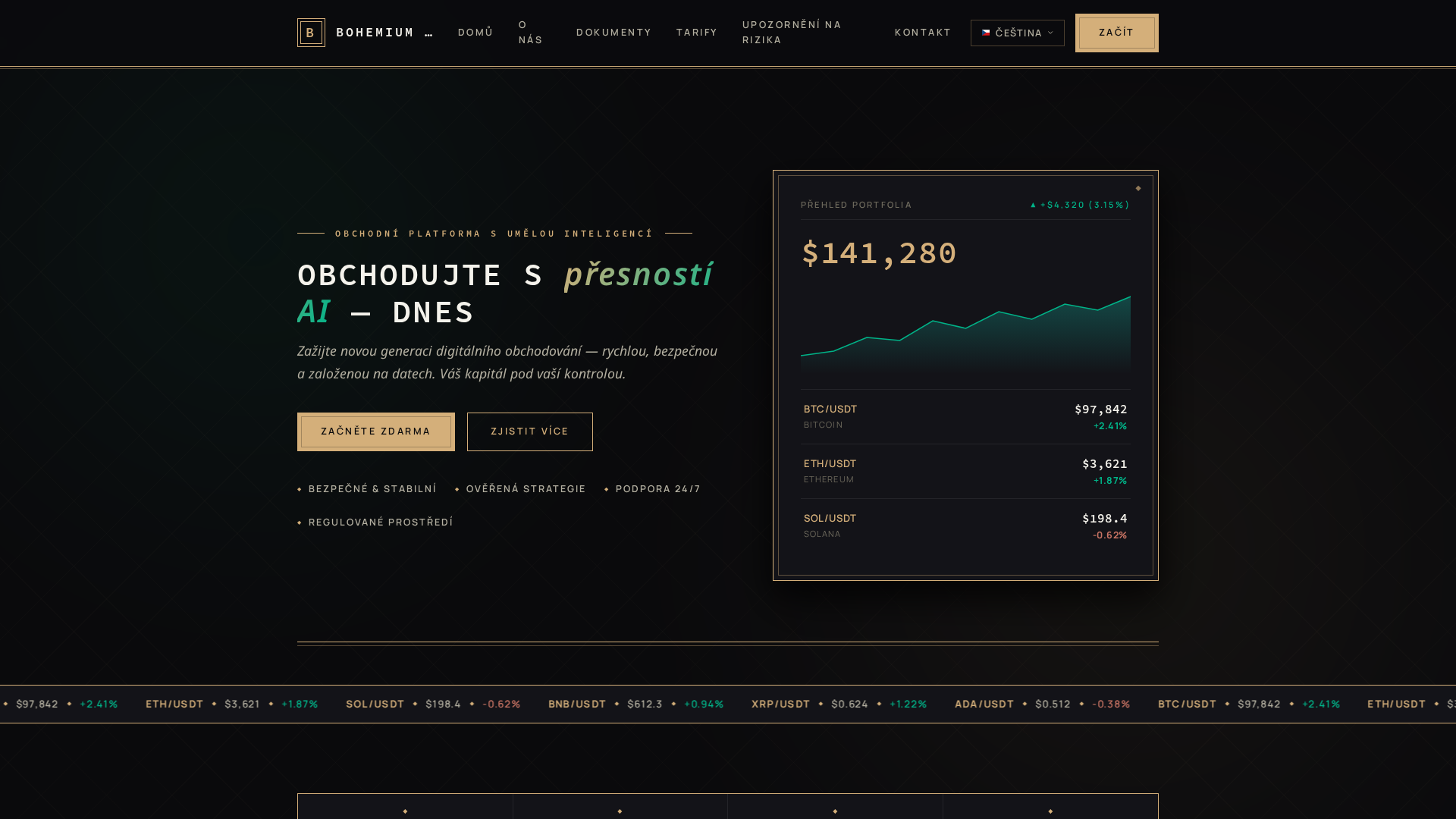1456x819 pixels.
Task: Click XRP/USDT in the ticker strip
Action: click(x=781, y=704)
